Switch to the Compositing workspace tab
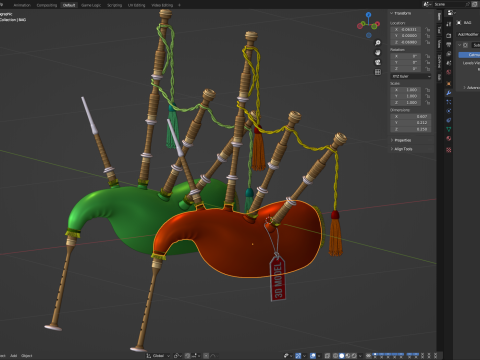 47,5
